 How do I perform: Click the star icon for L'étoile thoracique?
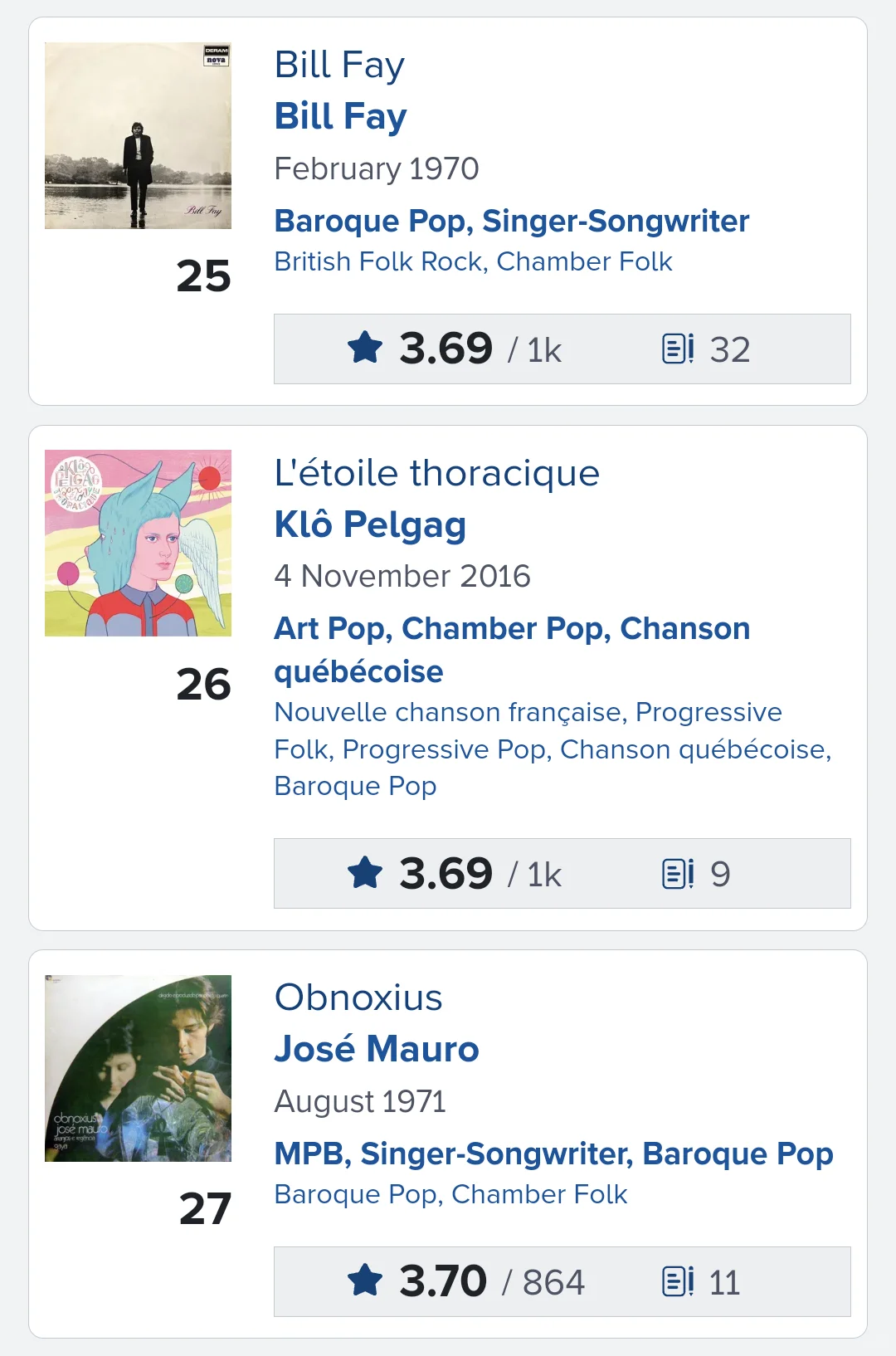click(365, 873)
